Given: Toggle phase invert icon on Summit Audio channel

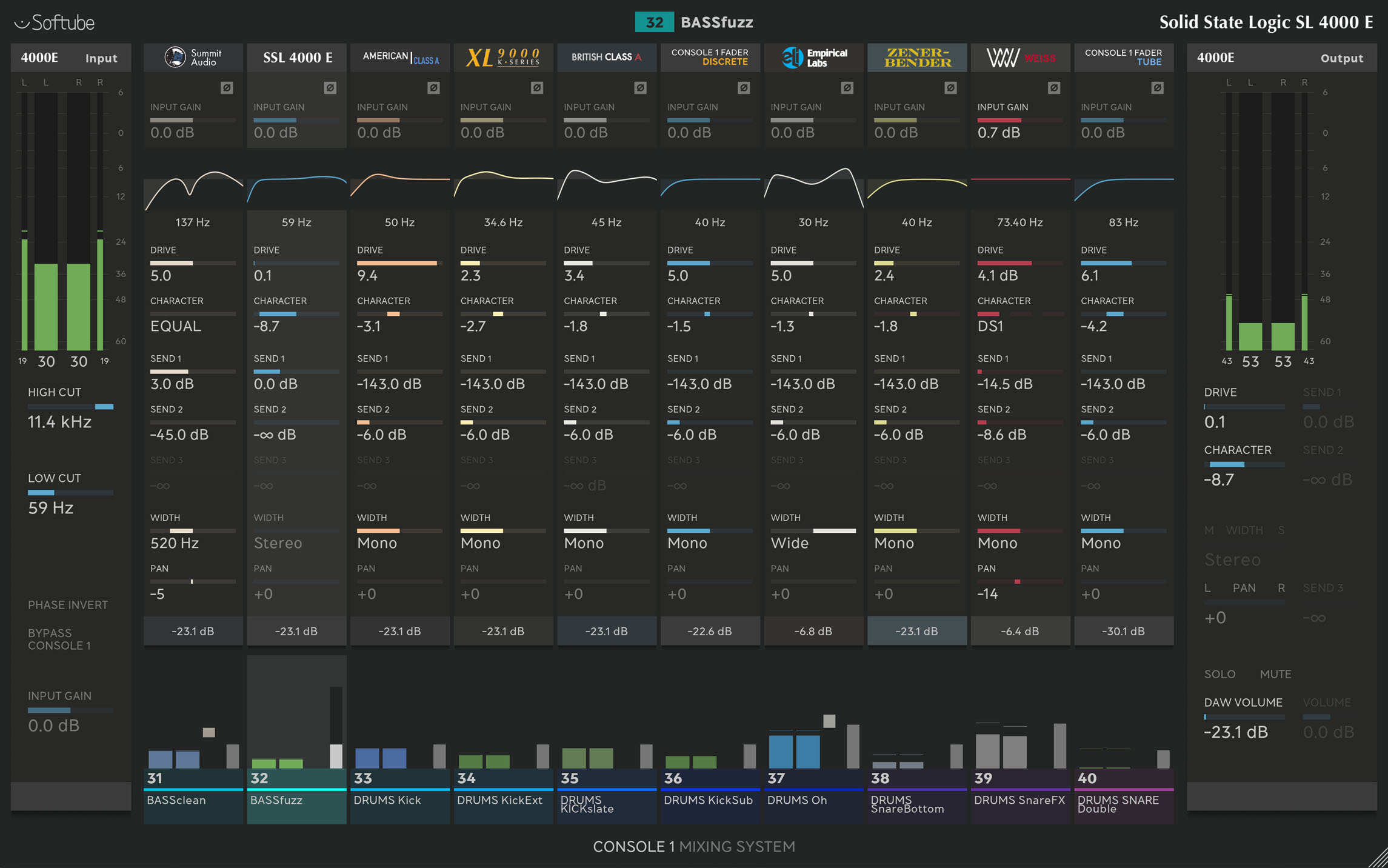Looking at the screenshot, I should 227,88.
